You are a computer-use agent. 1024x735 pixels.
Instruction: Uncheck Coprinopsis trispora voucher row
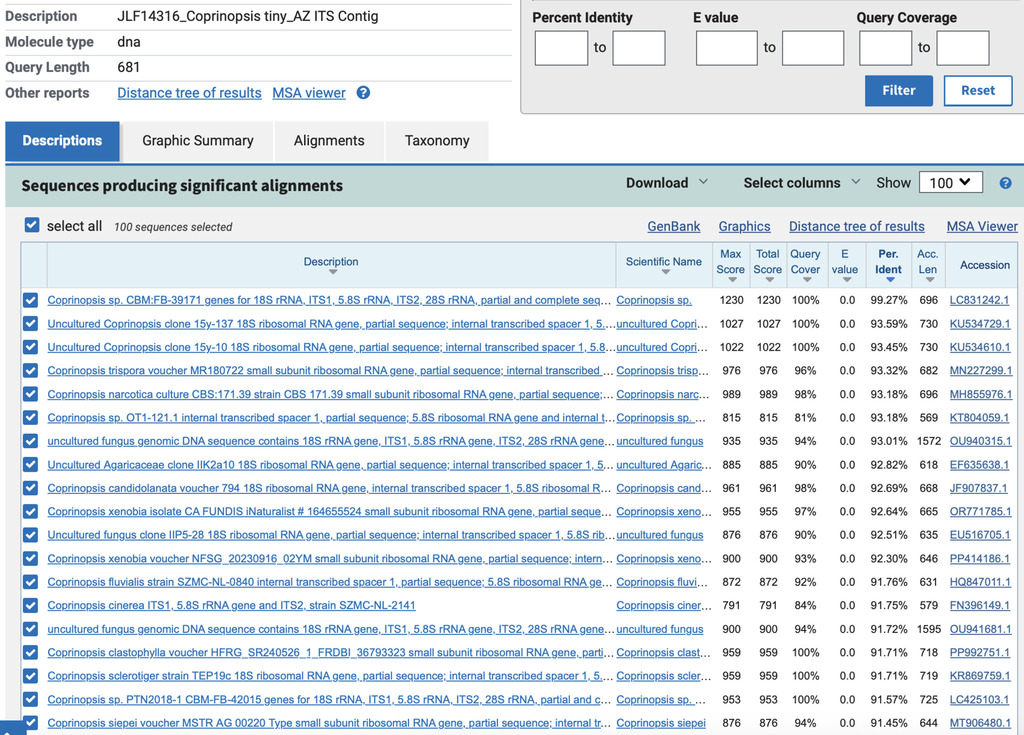[30, 370]
